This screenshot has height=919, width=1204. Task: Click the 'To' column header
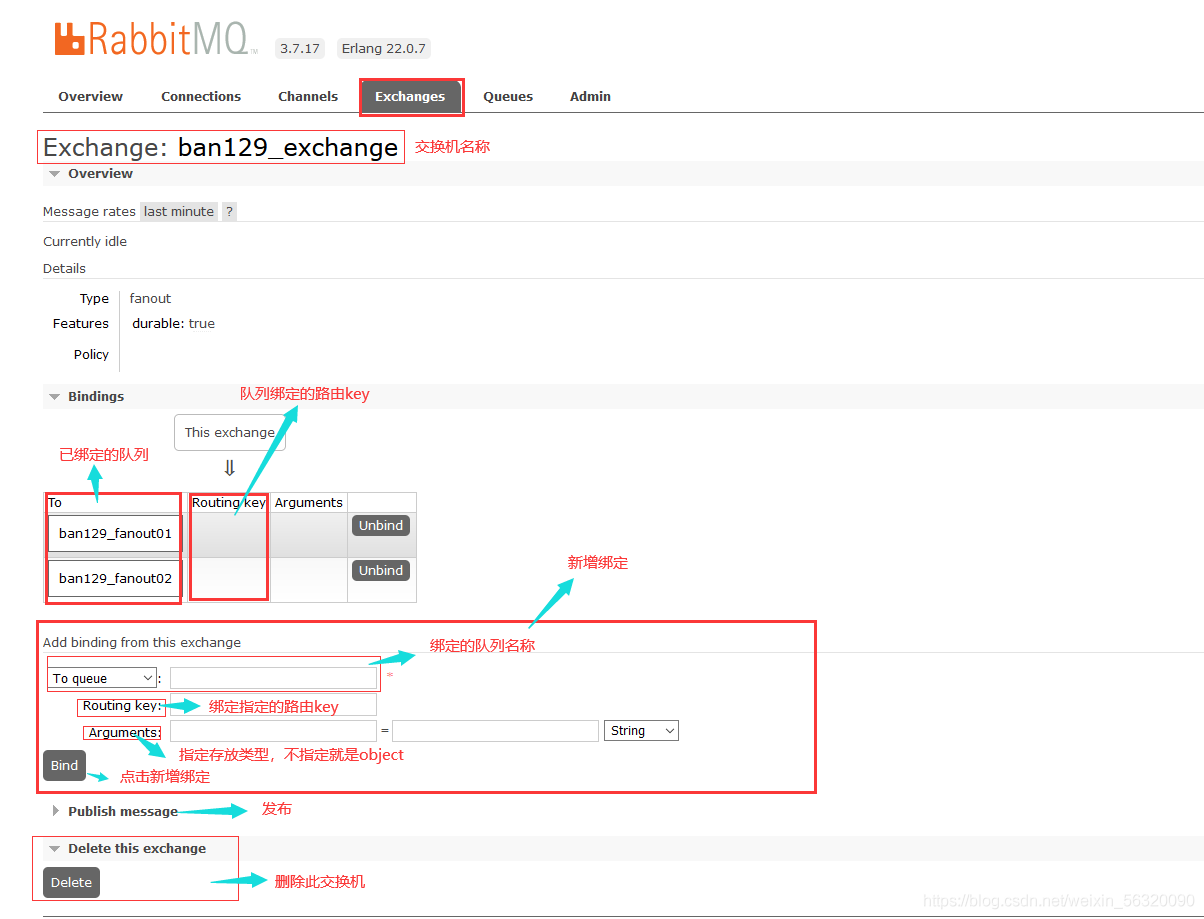(55, 503)
